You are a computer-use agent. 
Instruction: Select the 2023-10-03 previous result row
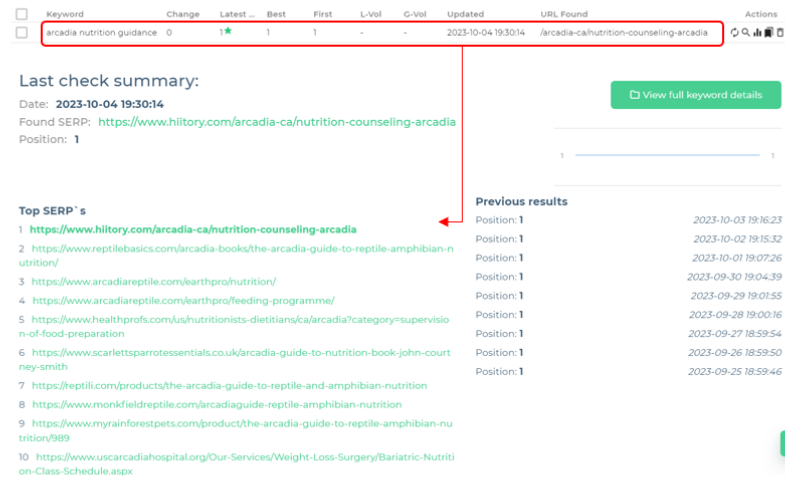tap(628, 220)
